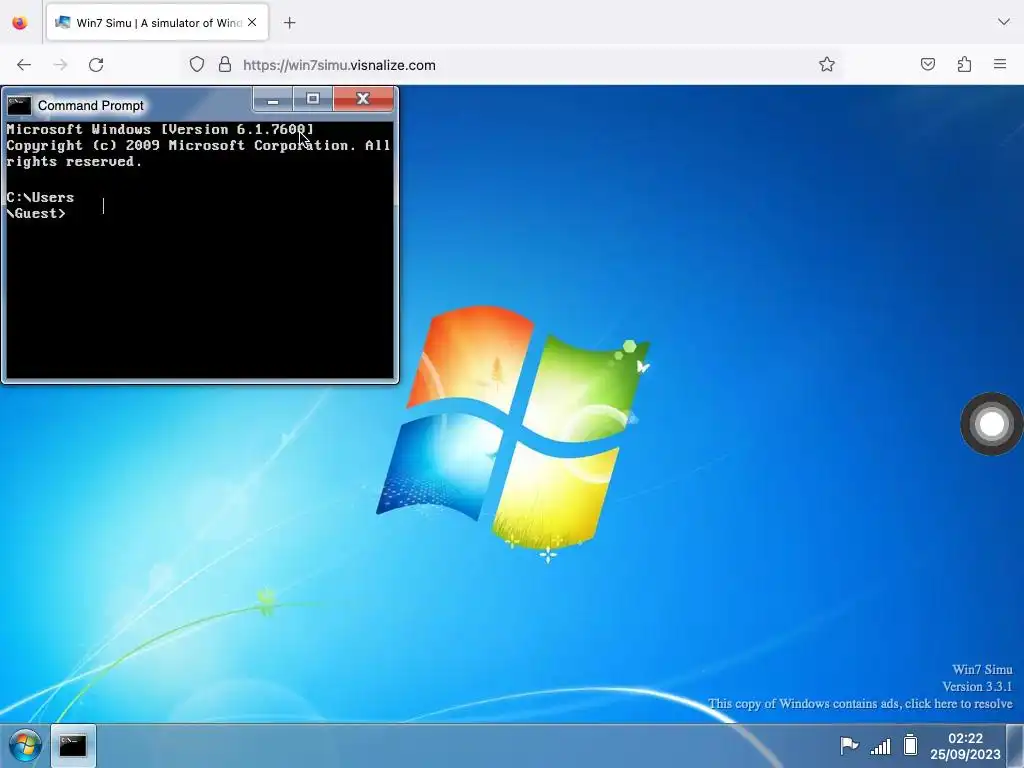Open Action Center flag icon in tray
Viewport: 1024px width, 768px height.
coord(849,745)
